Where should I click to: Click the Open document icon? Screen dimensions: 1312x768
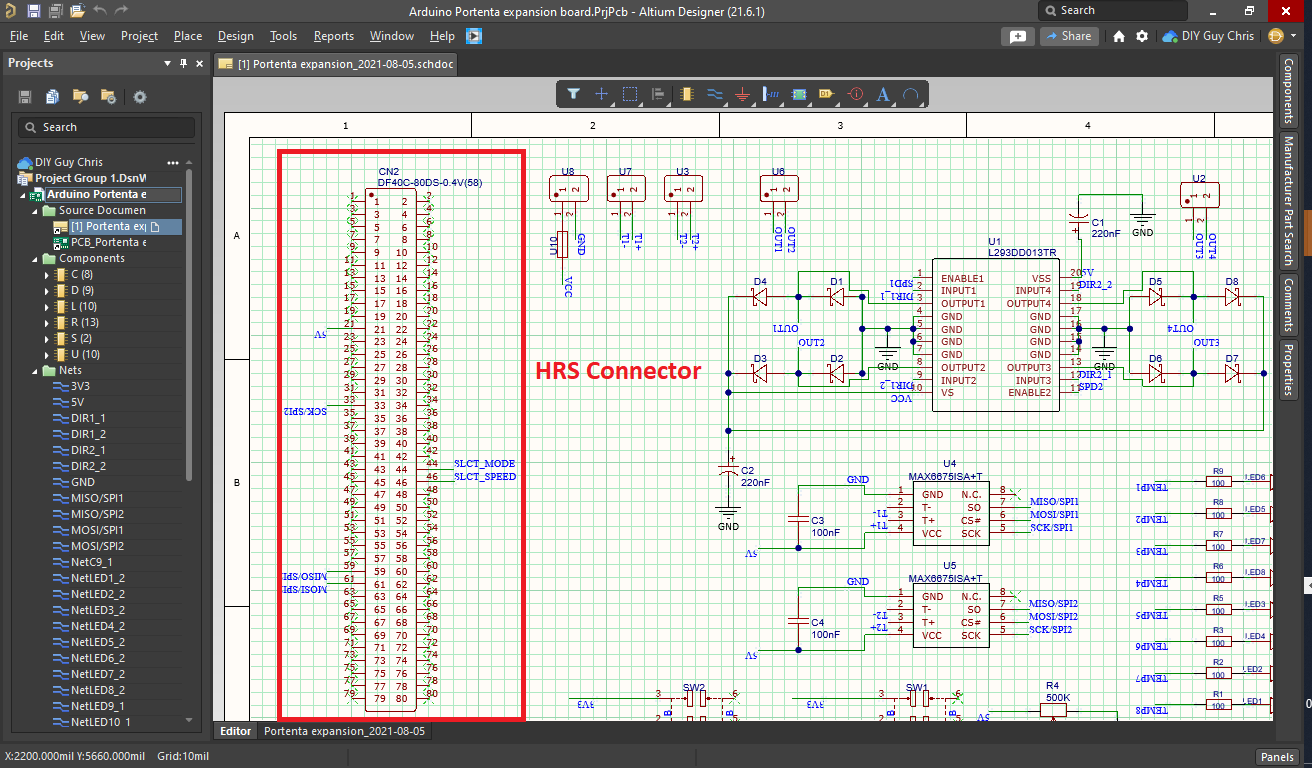pos(77,10)
